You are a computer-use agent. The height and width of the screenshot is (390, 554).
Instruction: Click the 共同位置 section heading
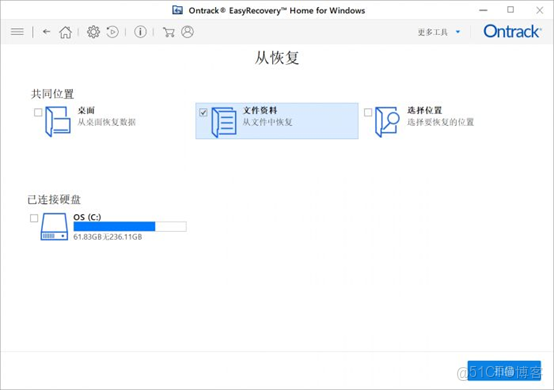(52, 94)
